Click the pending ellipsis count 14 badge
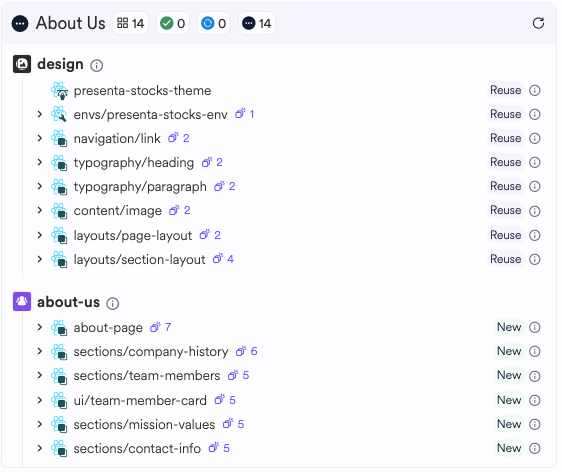The height and width of the screenshot is (472, 562). 257,24
